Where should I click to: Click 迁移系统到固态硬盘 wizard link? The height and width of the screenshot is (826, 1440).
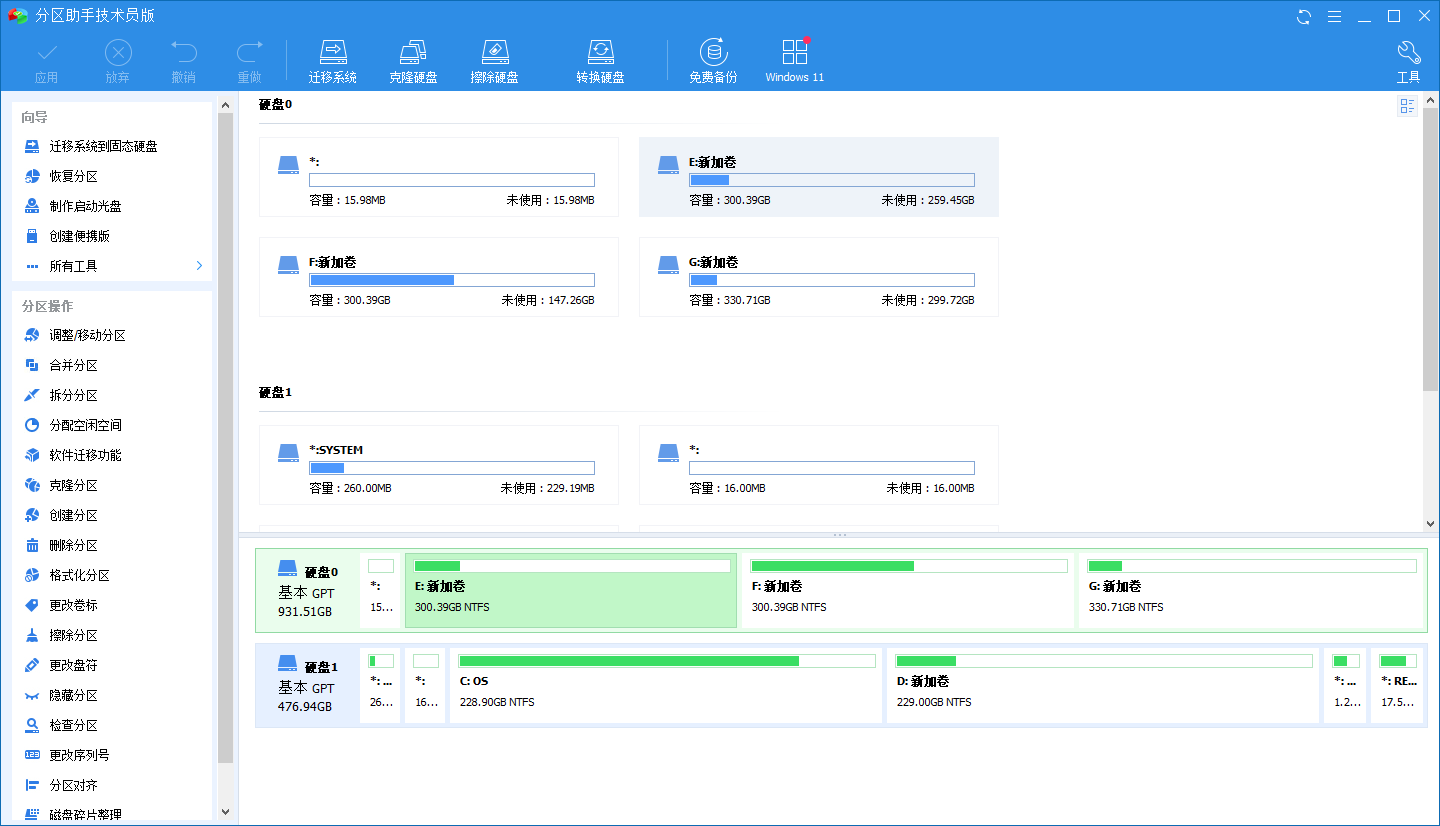(x=103, y=146)
